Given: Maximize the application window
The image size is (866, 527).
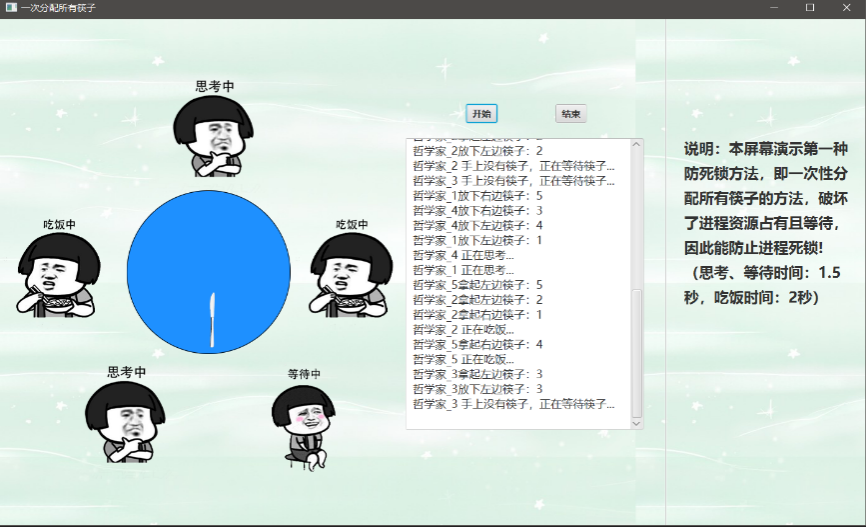Looking at the screenshot, I should [x=810, y=8].
